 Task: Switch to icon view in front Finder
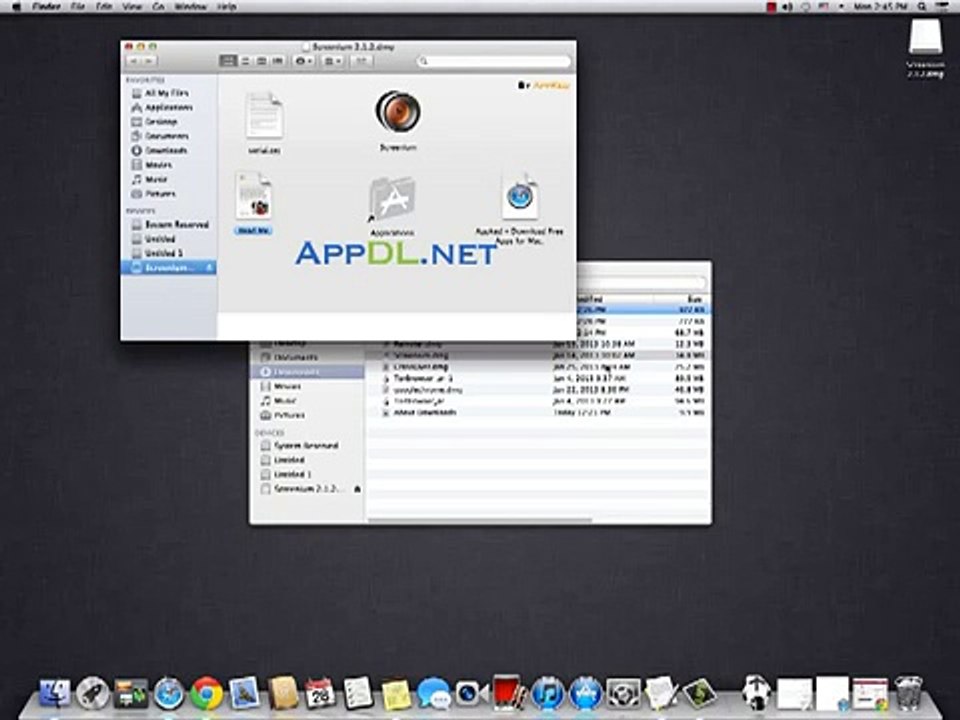(x=228, y=61)
